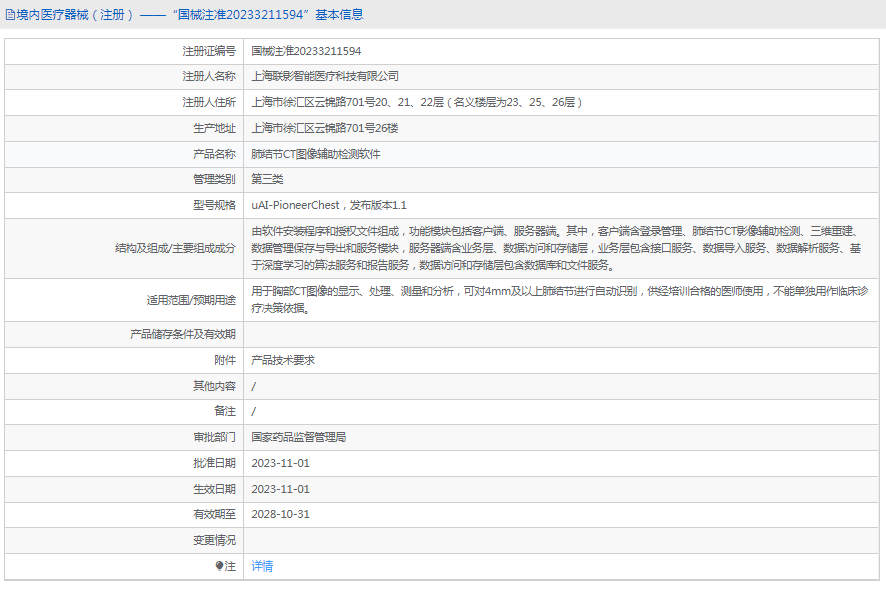This screenshot has width=886, height=589.
Task: Click the 生产地址 label
Action: pos(214,128)
